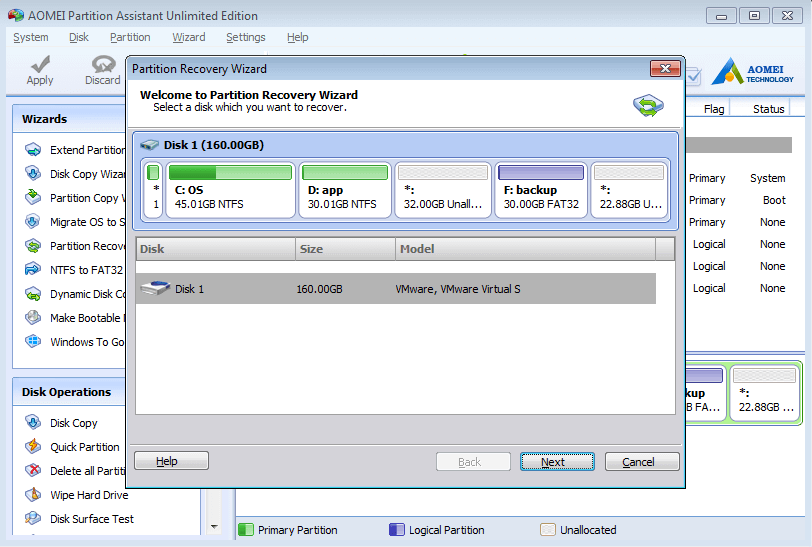The image size is (812, 547).
Task: Click the System status cell
Action: coord(767,178)
